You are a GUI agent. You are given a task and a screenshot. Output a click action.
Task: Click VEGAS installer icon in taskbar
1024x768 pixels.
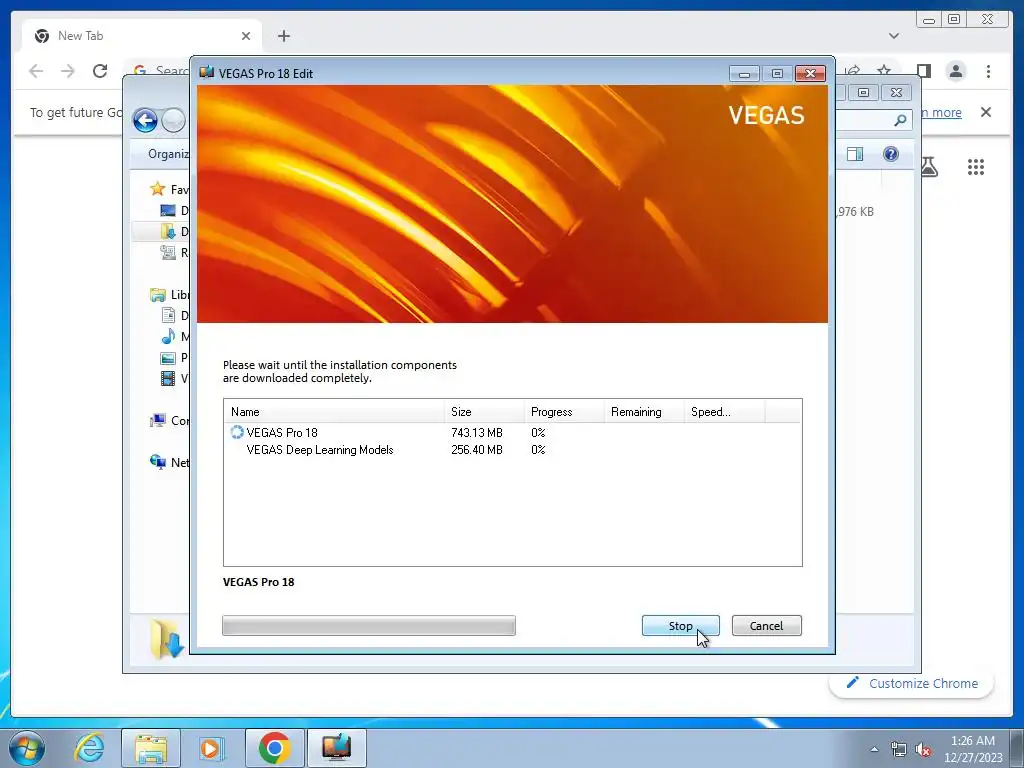(336, 748)
